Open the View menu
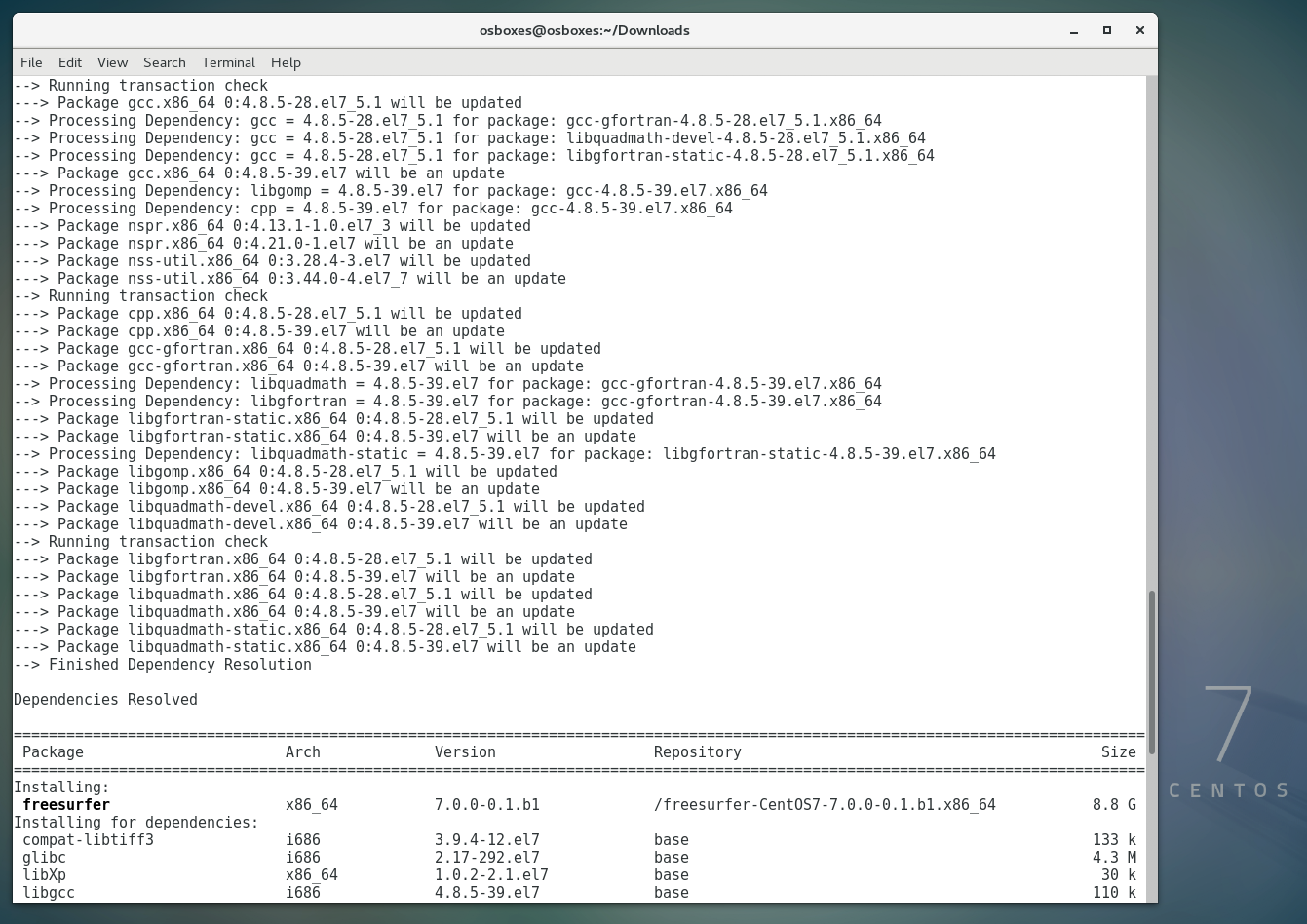This screenshot has width=1307, height=924. [x=112, y=62]
